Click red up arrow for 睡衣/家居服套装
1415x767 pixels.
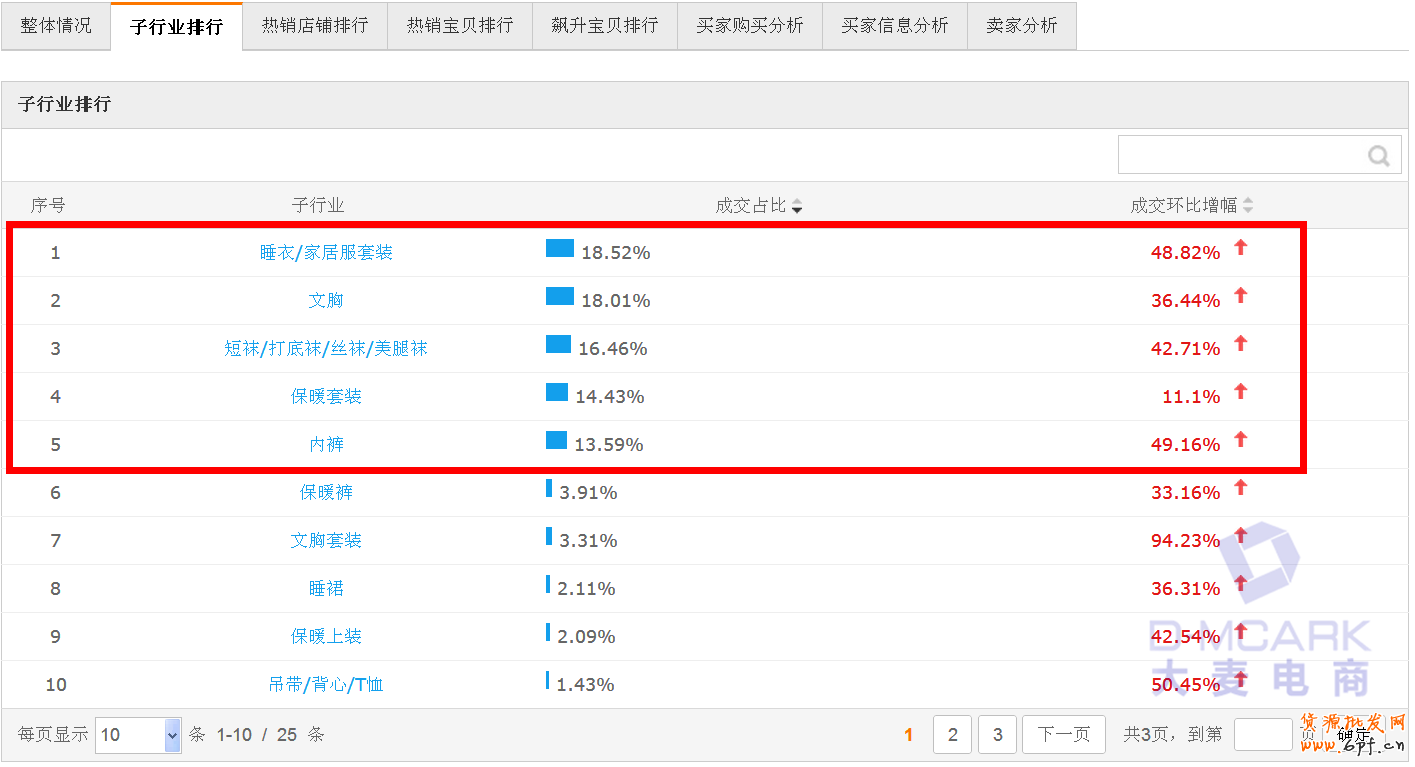tap(1241, 248)
